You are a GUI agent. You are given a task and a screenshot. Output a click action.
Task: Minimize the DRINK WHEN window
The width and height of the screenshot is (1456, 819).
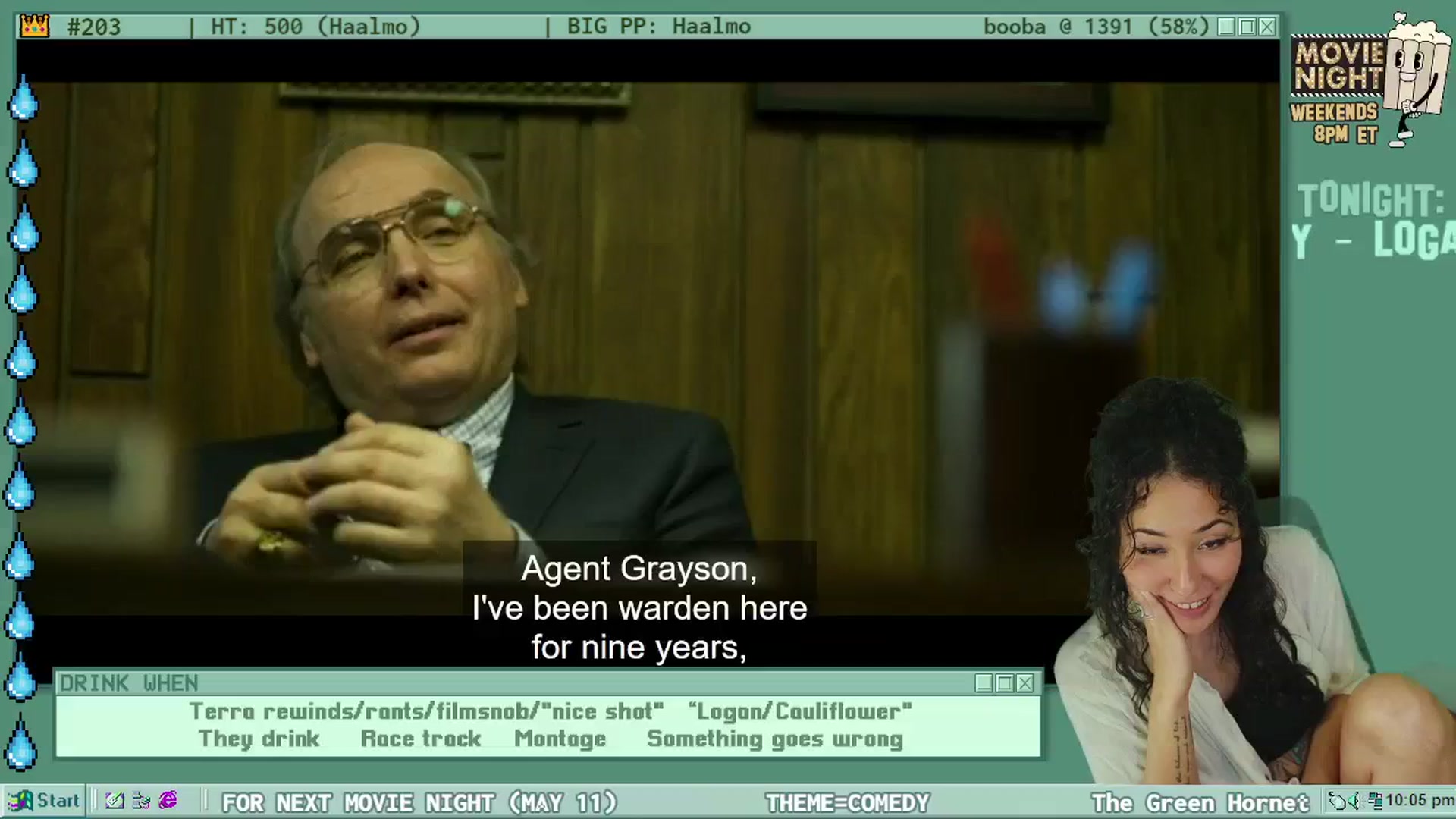984,683
